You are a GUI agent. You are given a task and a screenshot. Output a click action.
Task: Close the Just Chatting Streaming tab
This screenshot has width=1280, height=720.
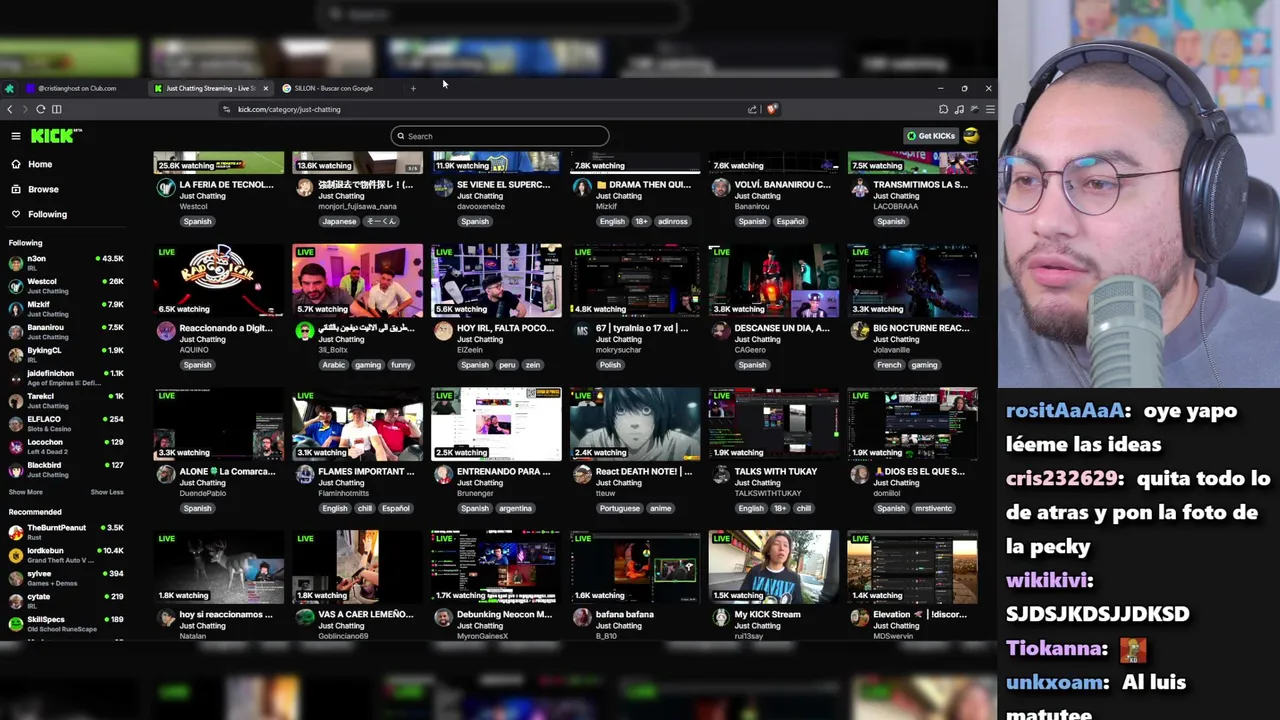coord(265,88)
